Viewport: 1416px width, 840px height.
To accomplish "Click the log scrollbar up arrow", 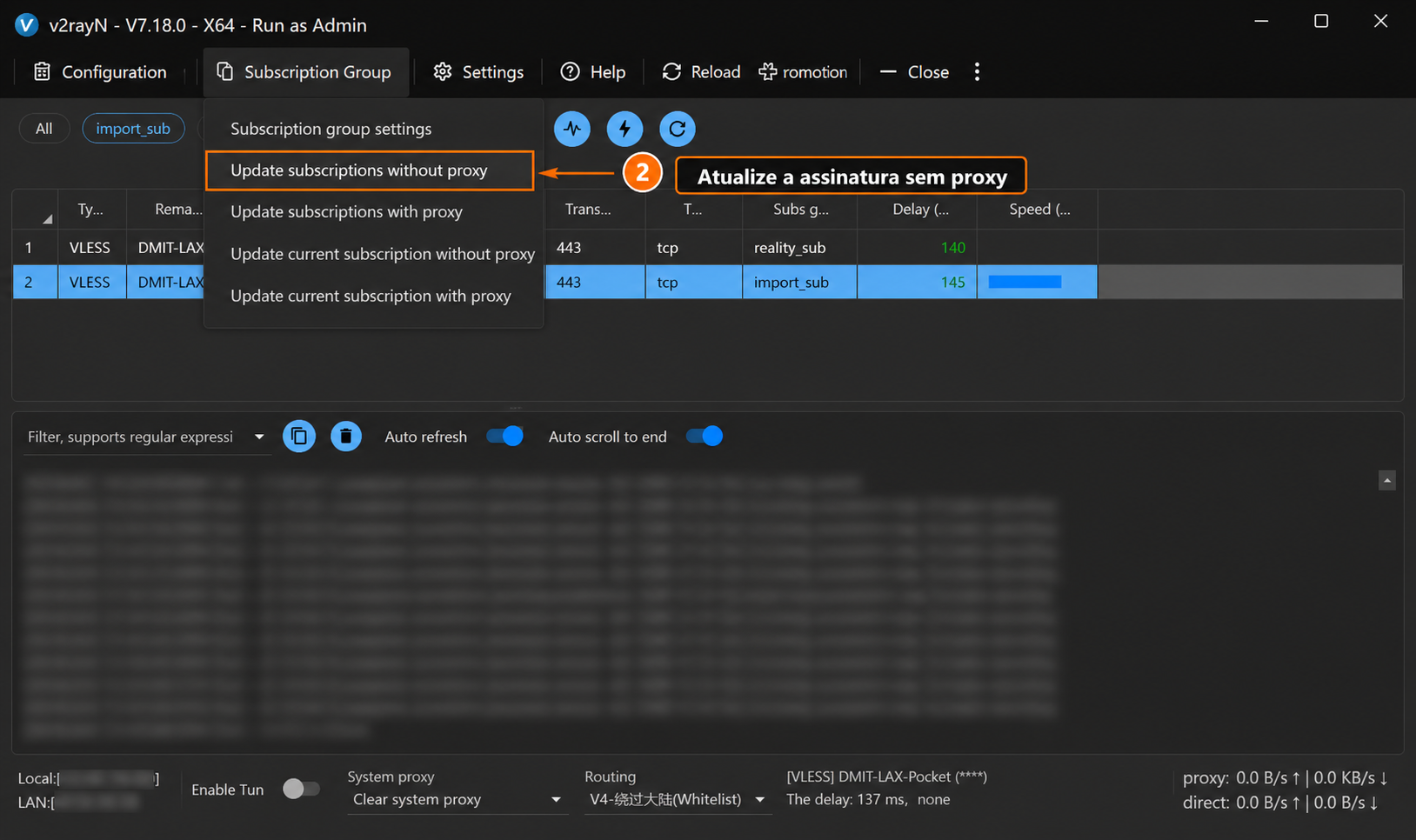I will pos(1387,480).
